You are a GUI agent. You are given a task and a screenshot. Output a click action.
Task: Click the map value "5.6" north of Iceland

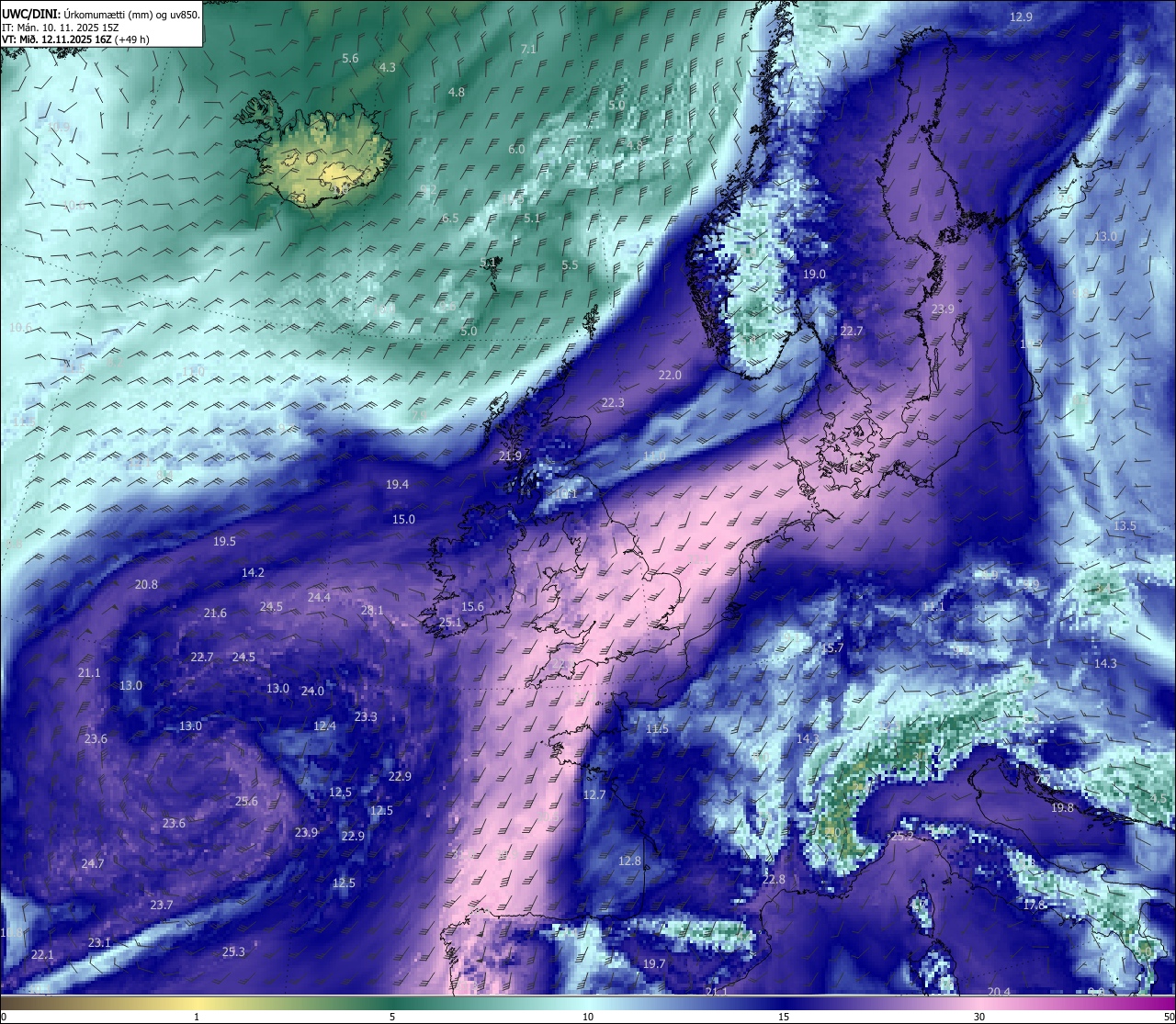(350, 59)
